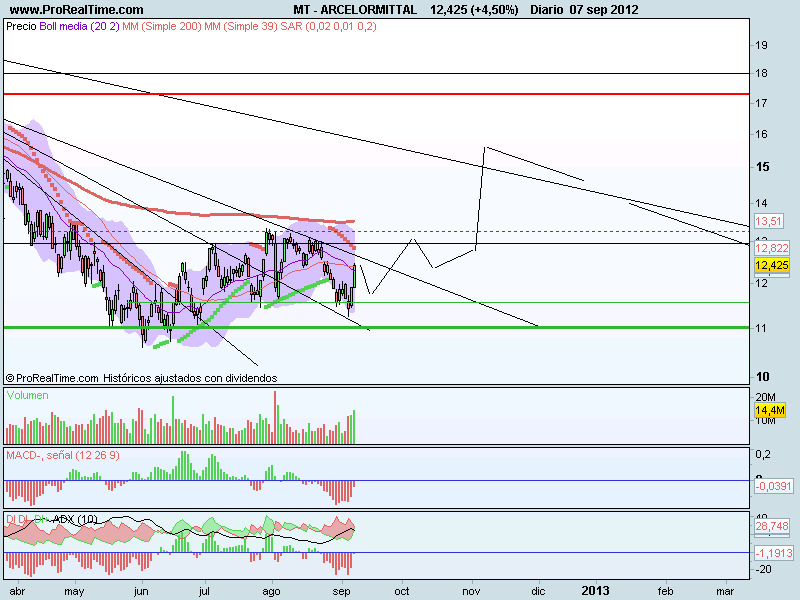Click the 14 price axis label
The width and height of the screenshot is (800, 600).
tap(761, 203)
